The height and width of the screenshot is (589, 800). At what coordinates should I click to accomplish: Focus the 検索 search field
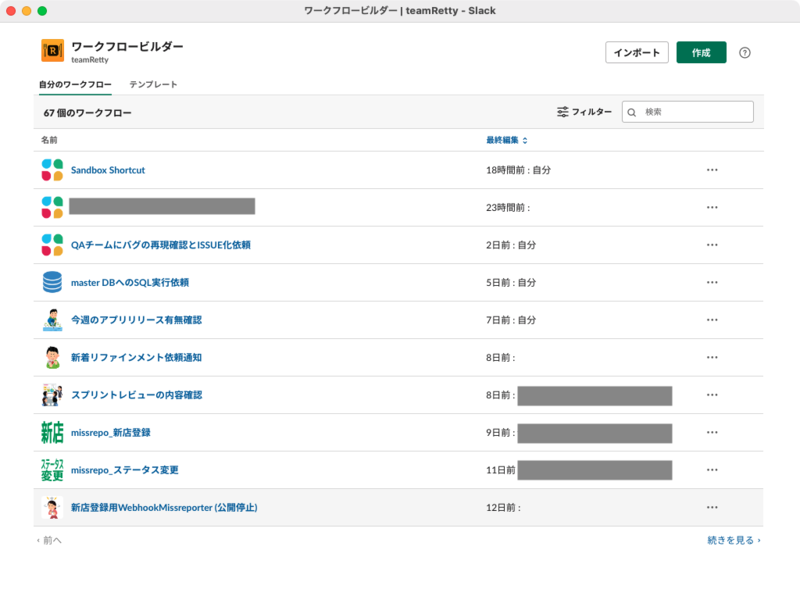pyautogui.click(x=687, y=112)
